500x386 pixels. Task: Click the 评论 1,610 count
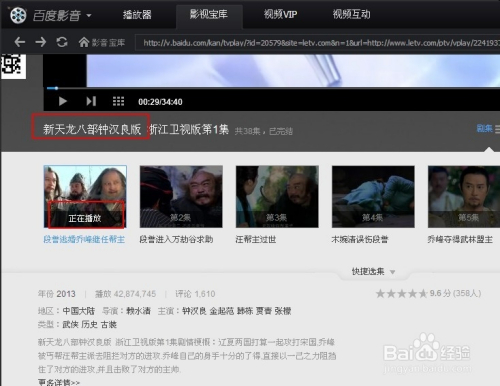coord(195,294)
